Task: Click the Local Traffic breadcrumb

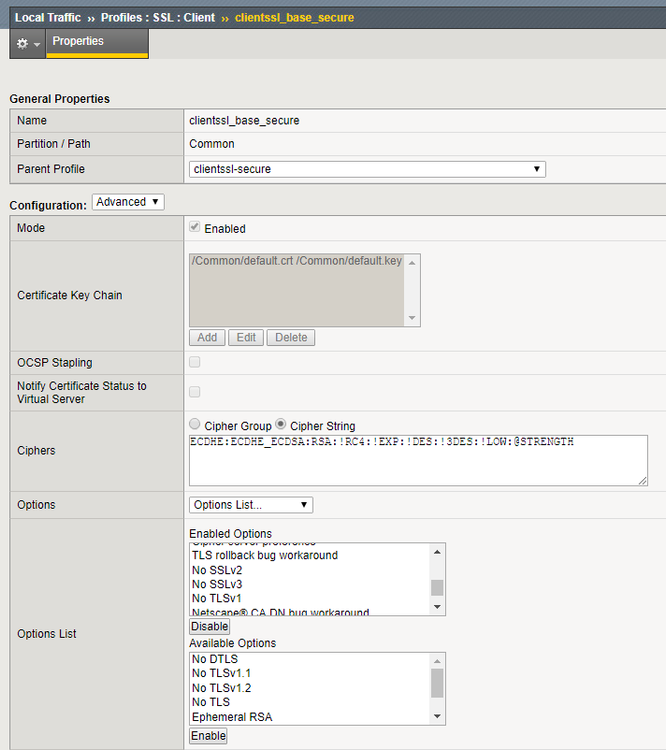Action: (x=47, y=17)
